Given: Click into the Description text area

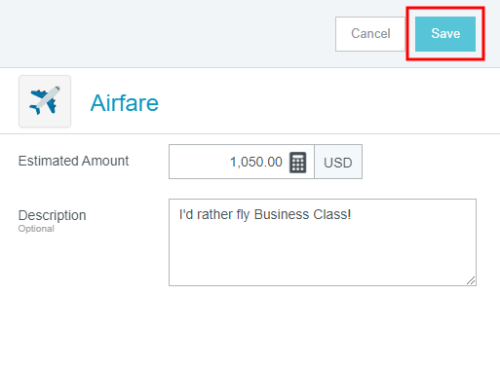Looking at the screenshot, I should coord(323,242).
